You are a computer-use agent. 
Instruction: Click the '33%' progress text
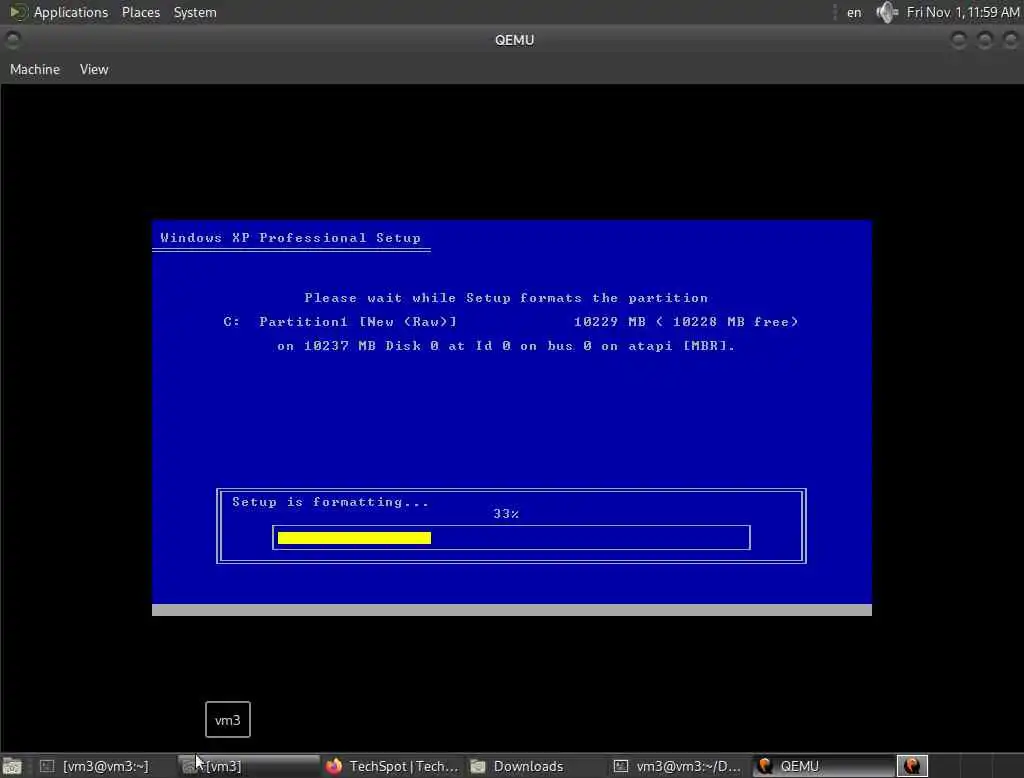point(506,514)
